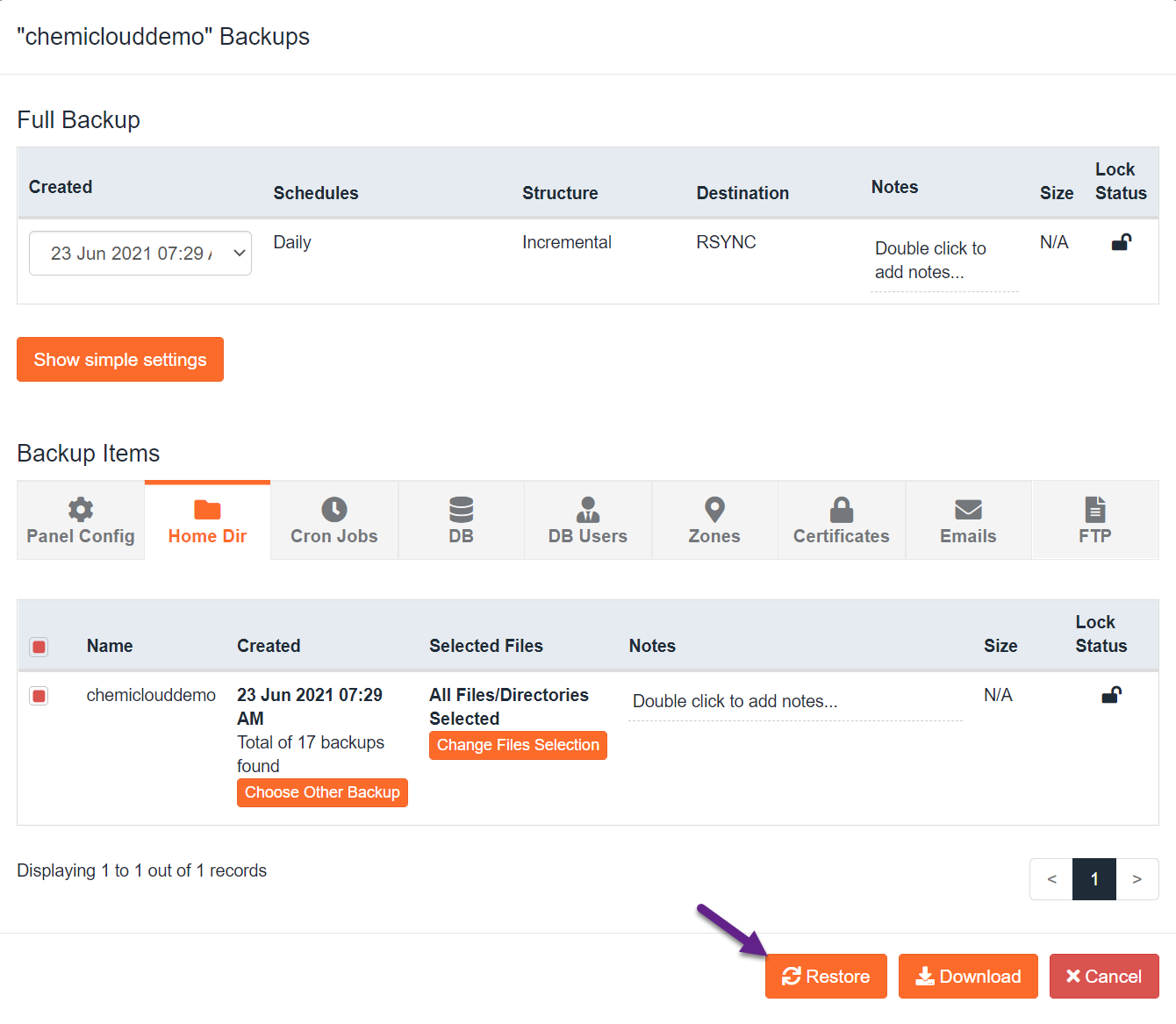Open the Zones backup section
The height and width of the screenshot is (1024, 1176).
713,519
